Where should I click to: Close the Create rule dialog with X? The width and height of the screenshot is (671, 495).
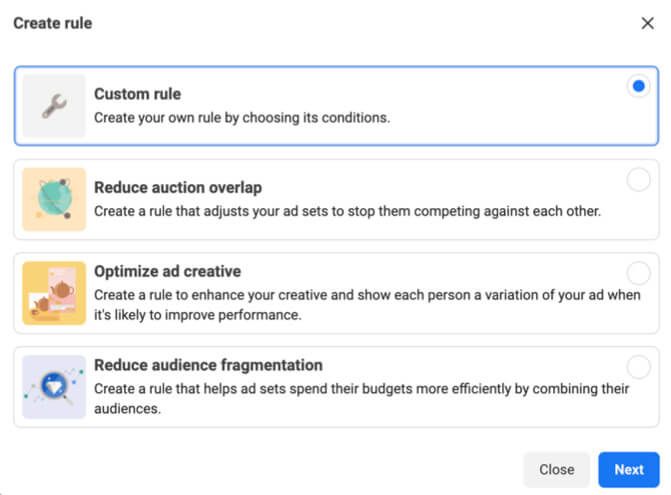click(x=647, y=23)
